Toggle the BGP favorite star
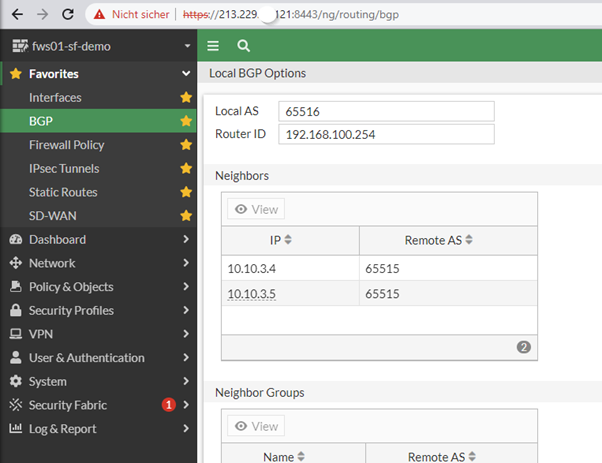This screenshot has height=463, width=602. point(186,121)
